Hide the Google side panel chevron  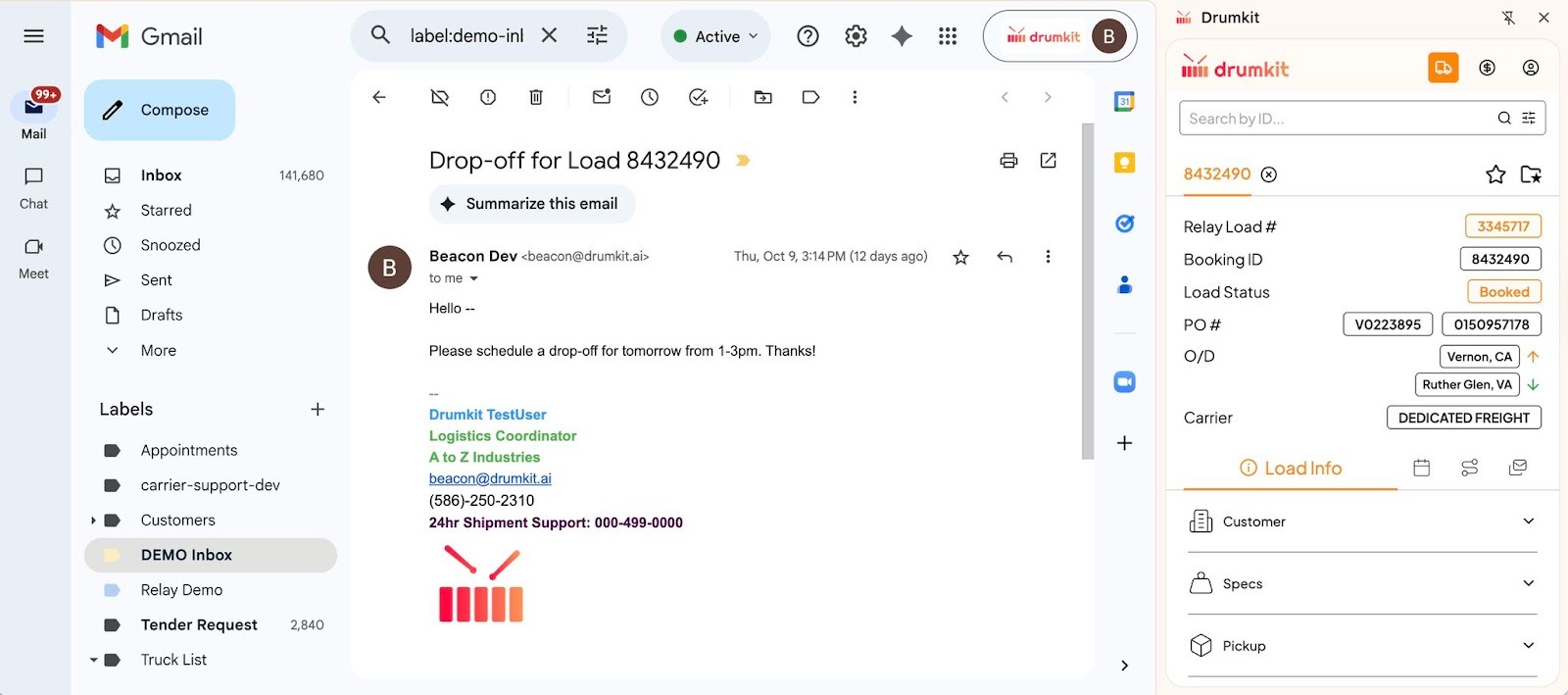[1124, 666]
